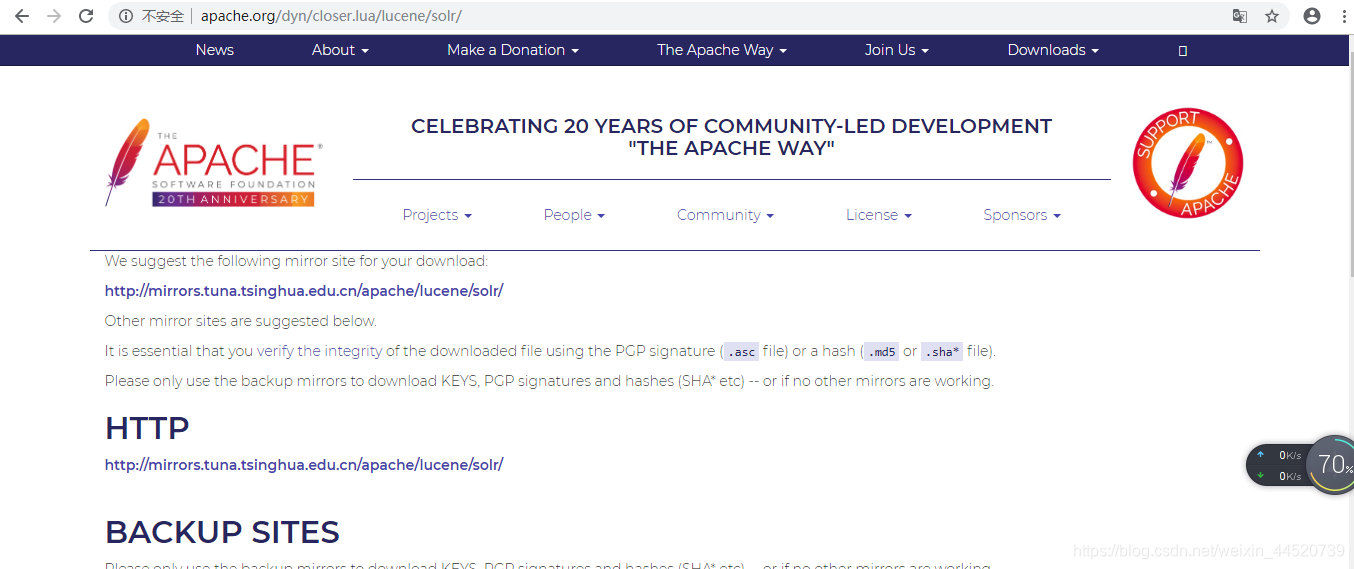Open the Chrome profile avatar icon
This screenshot has width=1354, height=569.
tap(1312, 16)
